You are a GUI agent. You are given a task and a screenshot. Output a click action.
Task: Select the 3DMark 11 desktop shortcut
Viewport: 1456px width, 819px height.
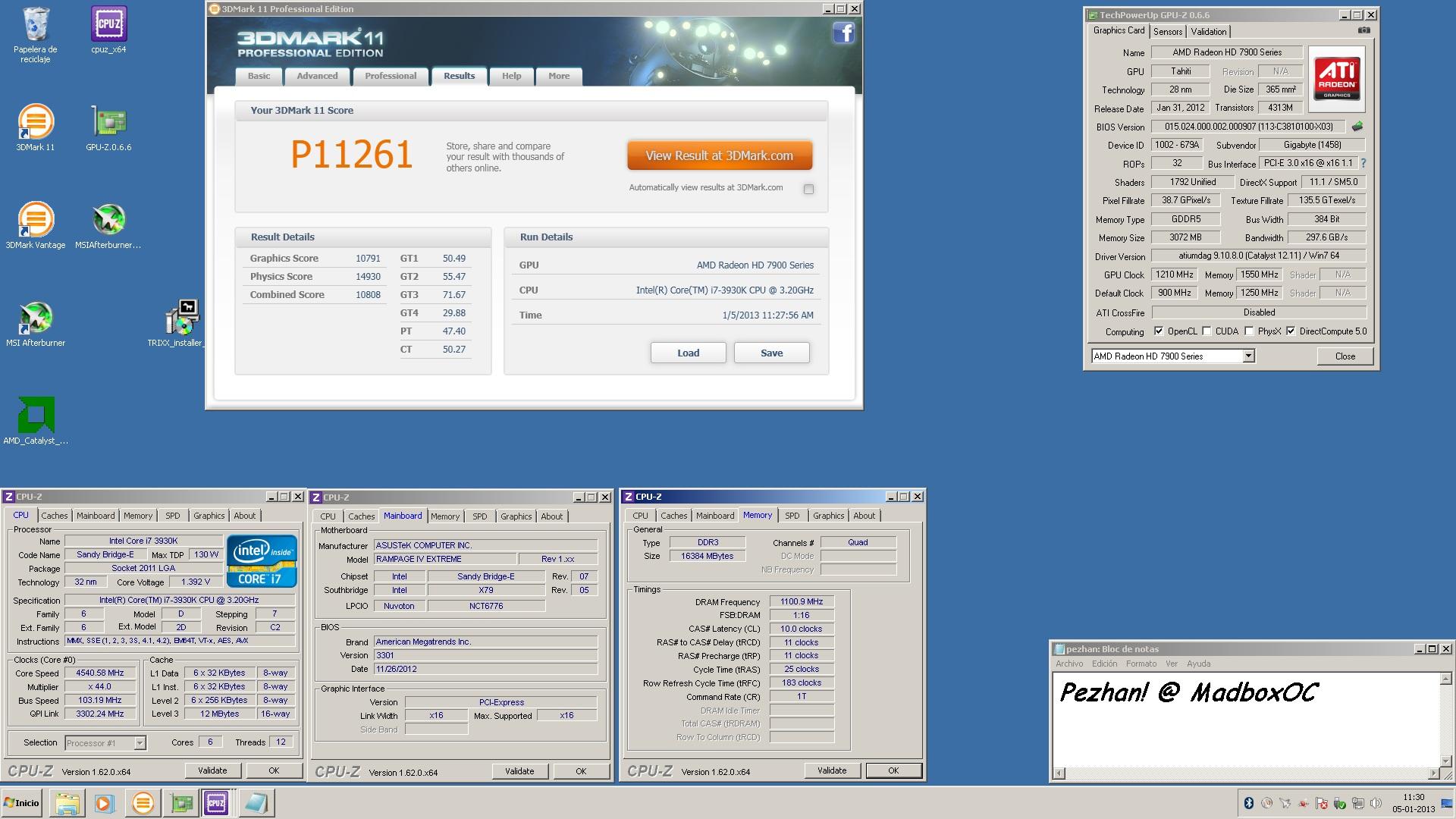(x=35, y=127)
